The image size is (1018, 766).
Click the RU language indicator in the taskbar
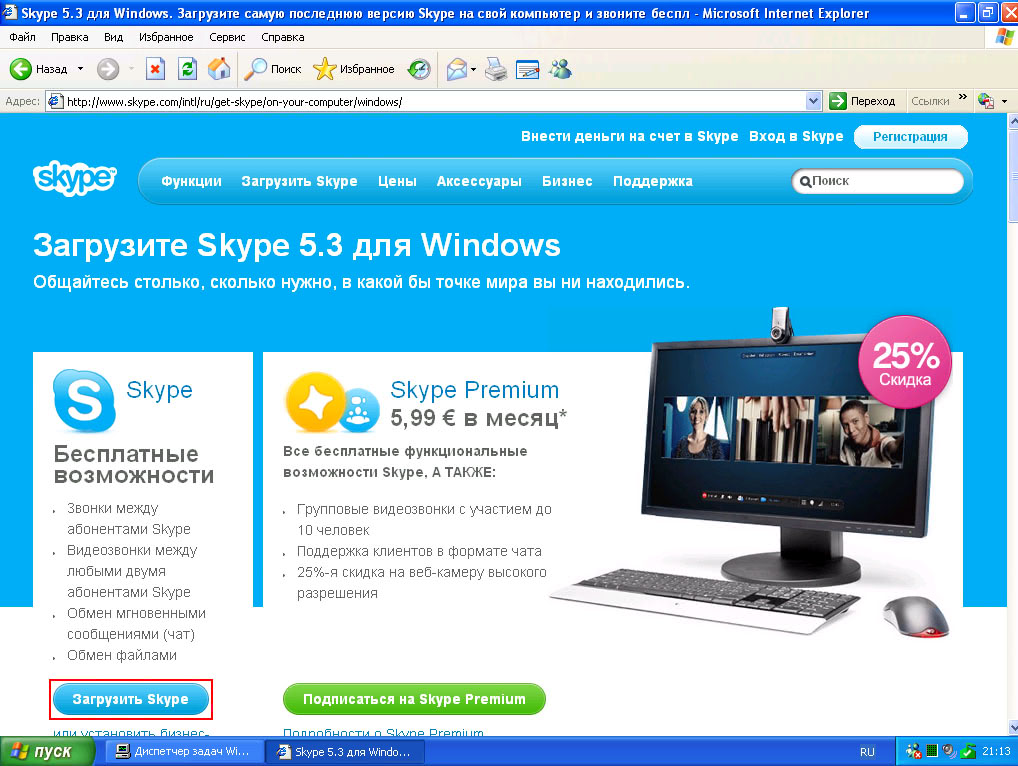[867, 752]
